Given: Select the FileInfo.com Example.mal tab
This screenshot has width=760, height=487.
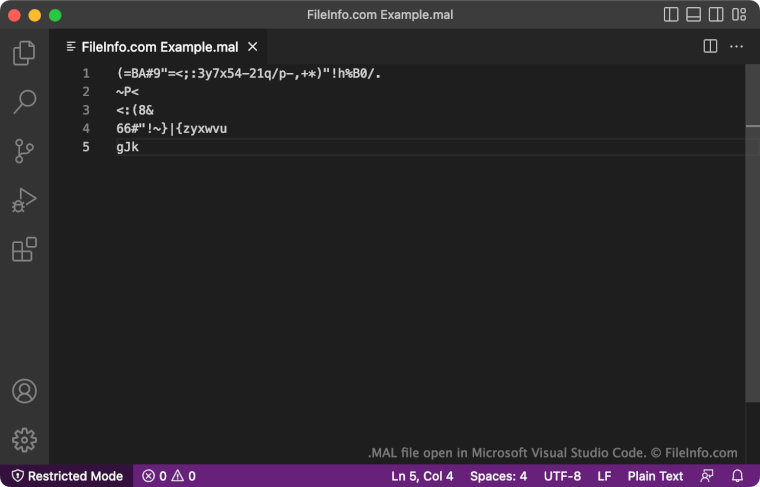Looking at the screenshot, I should pos(158,47).
